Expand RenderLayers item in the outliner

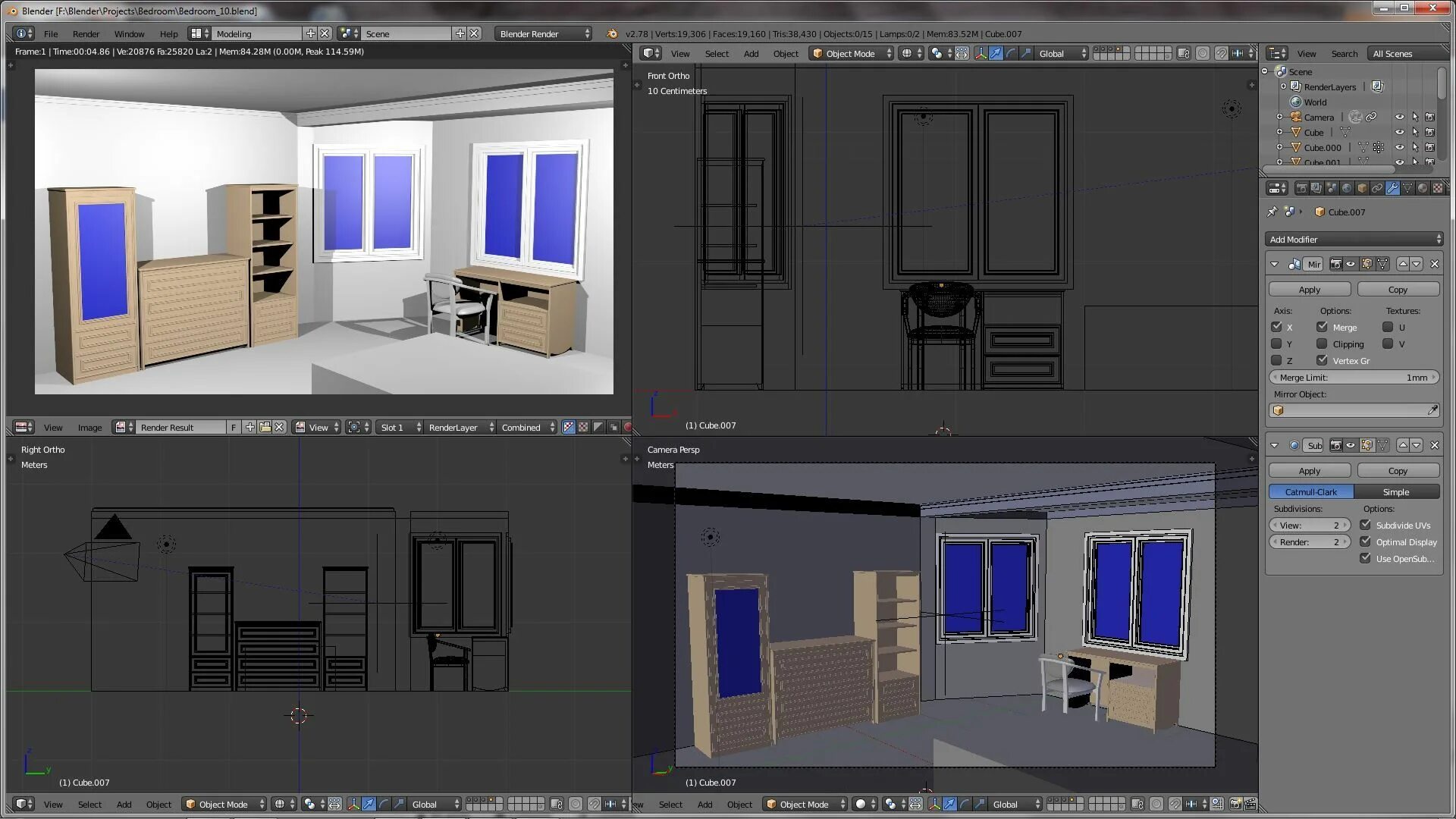coord(1283,86)
